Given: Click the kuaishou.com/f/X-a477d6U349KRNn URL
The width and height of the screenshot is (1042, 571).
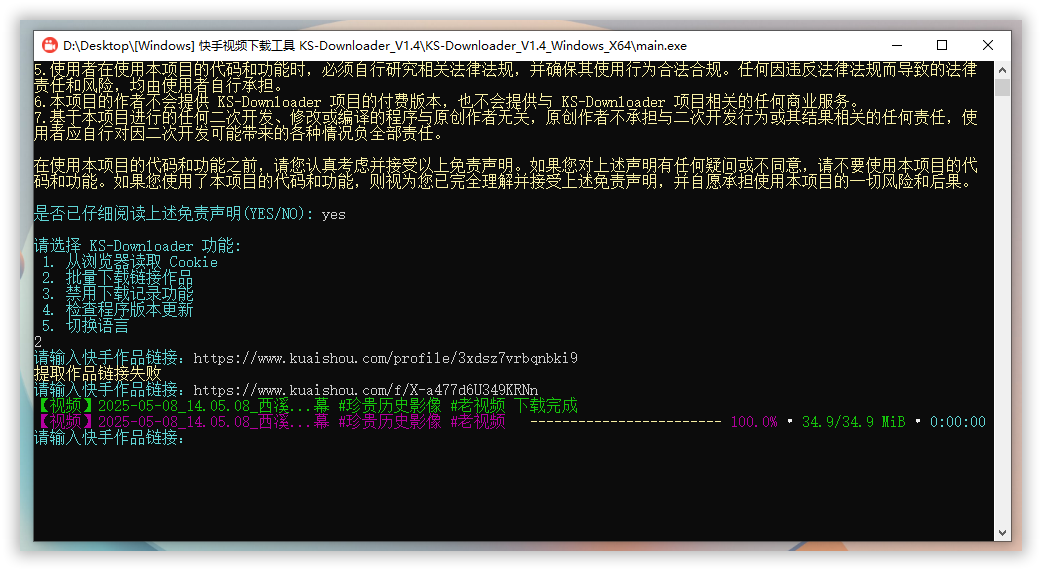Looking at the screenshot, I should tap(365, 390).
